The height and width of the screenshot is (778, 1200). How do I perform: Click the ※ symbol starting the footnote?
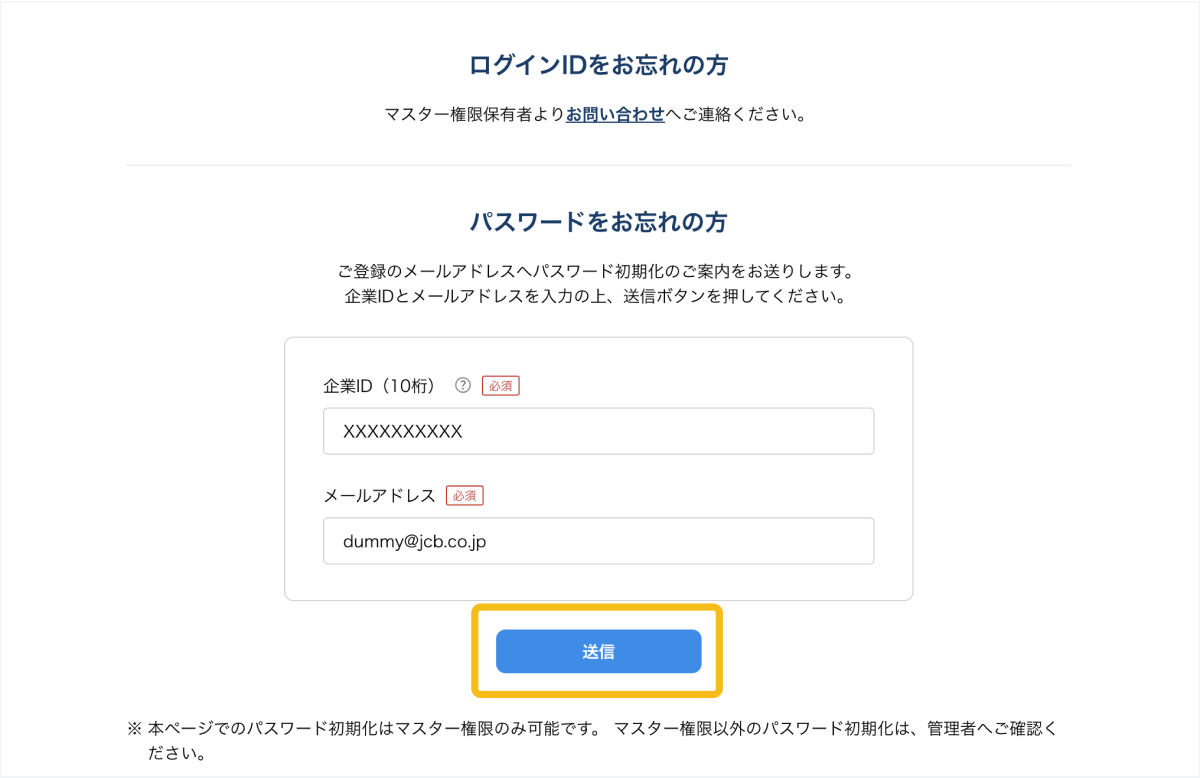click(x=135, y=729)
